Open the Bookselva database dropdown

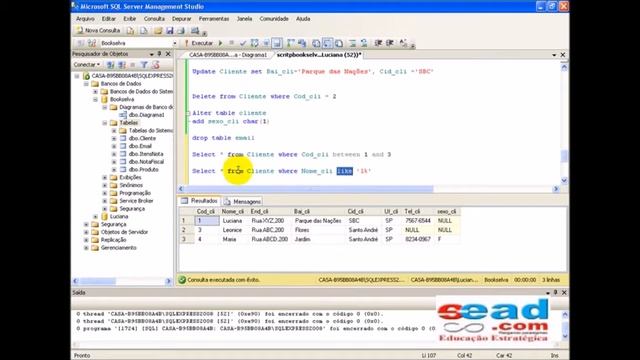[x=175, y=43]
